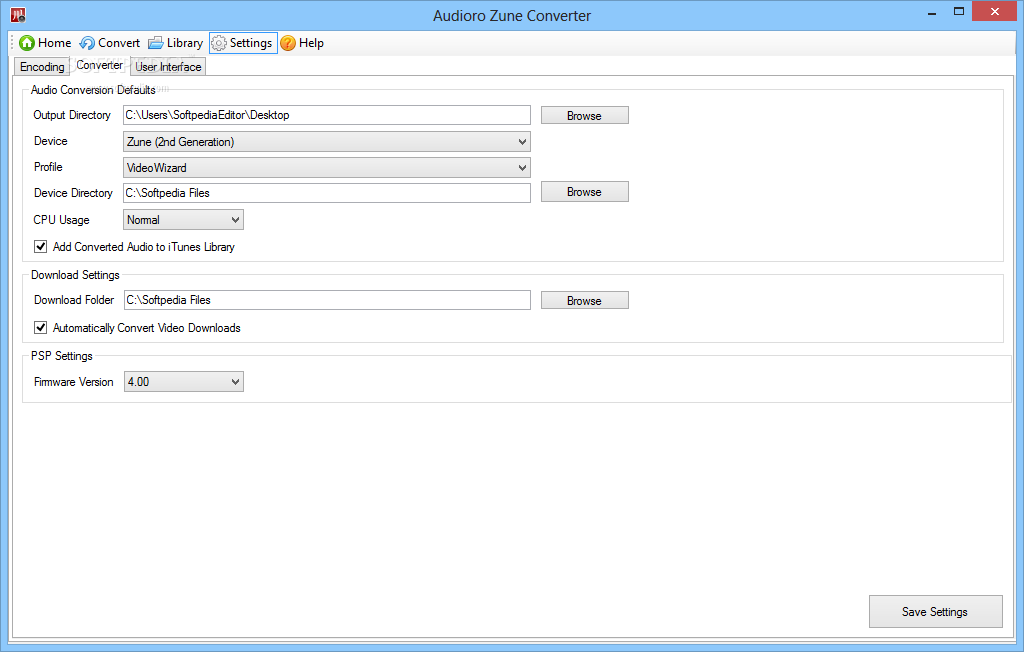This screenshot has width=1024, height=652.
Task: Select the Converter tab
Action: [99, 65]
